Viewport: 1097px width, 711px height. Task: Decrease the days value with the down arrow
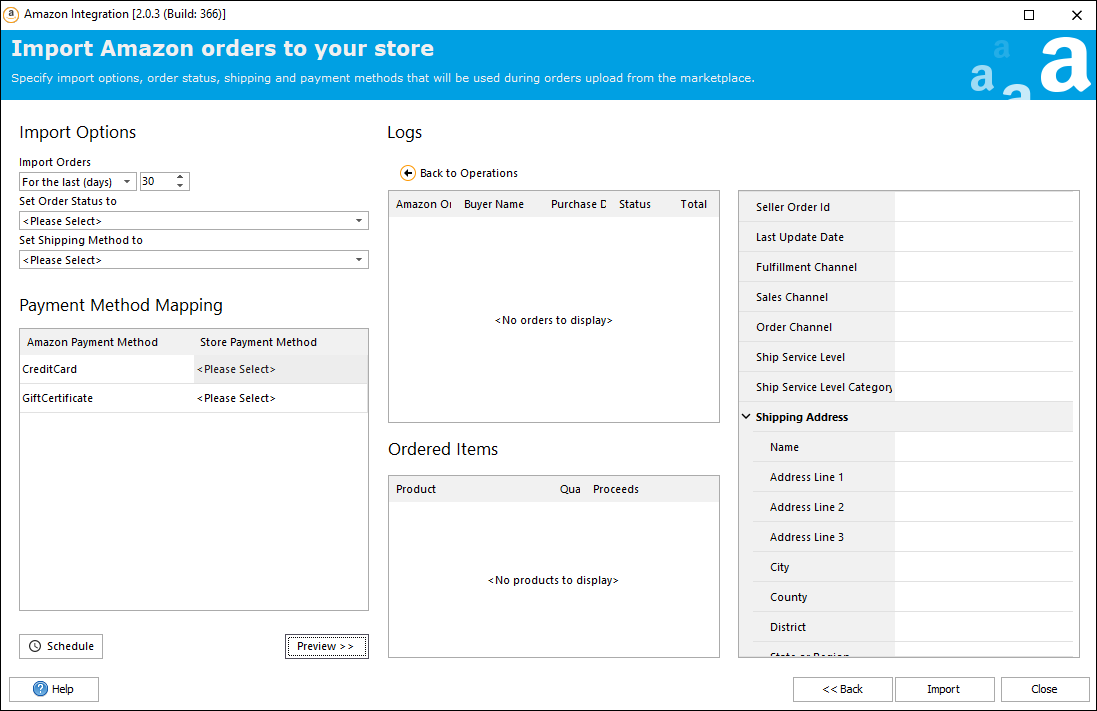coord(181,186)
